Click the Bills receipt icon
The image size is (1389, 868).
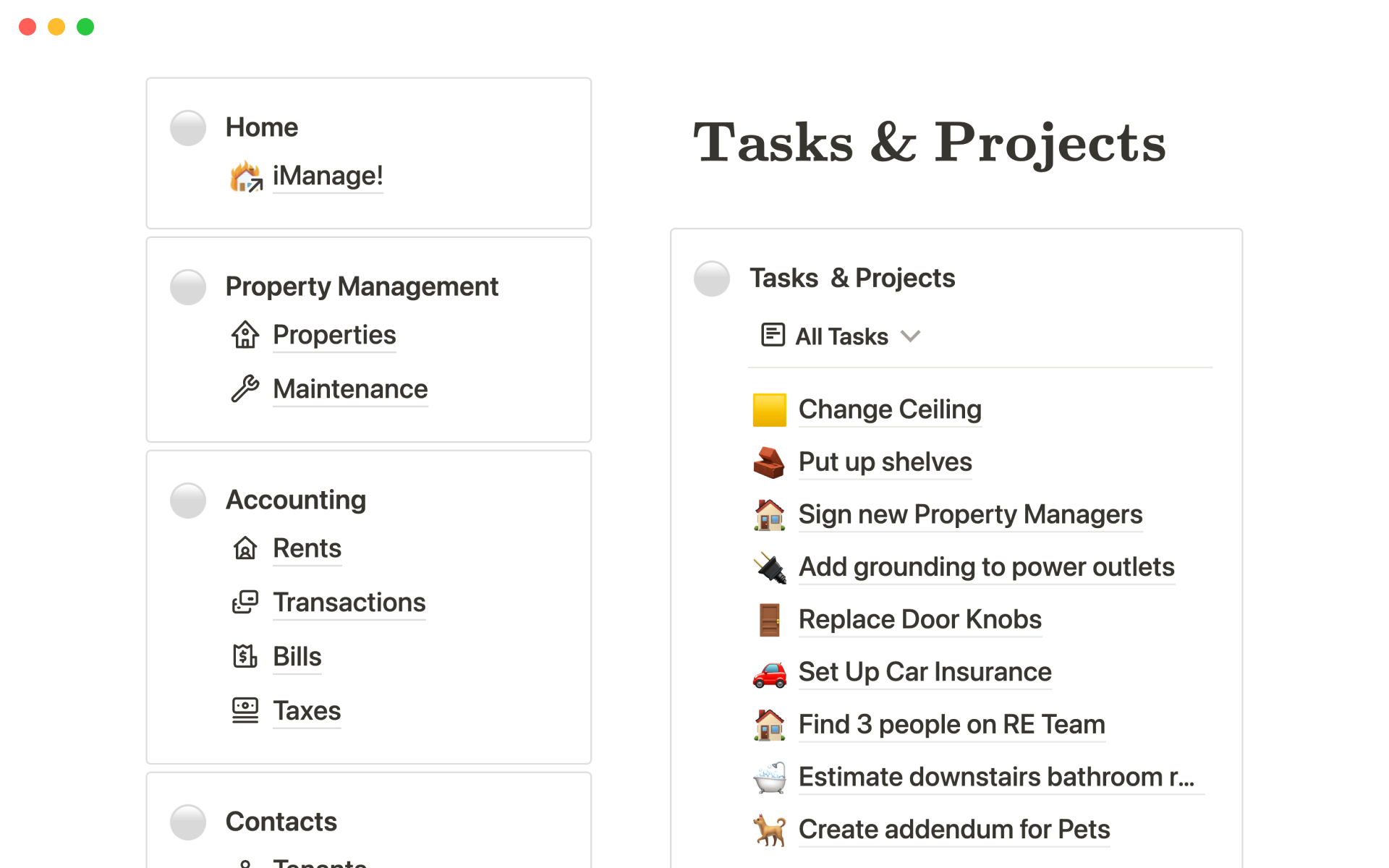[x=245, y=657]
